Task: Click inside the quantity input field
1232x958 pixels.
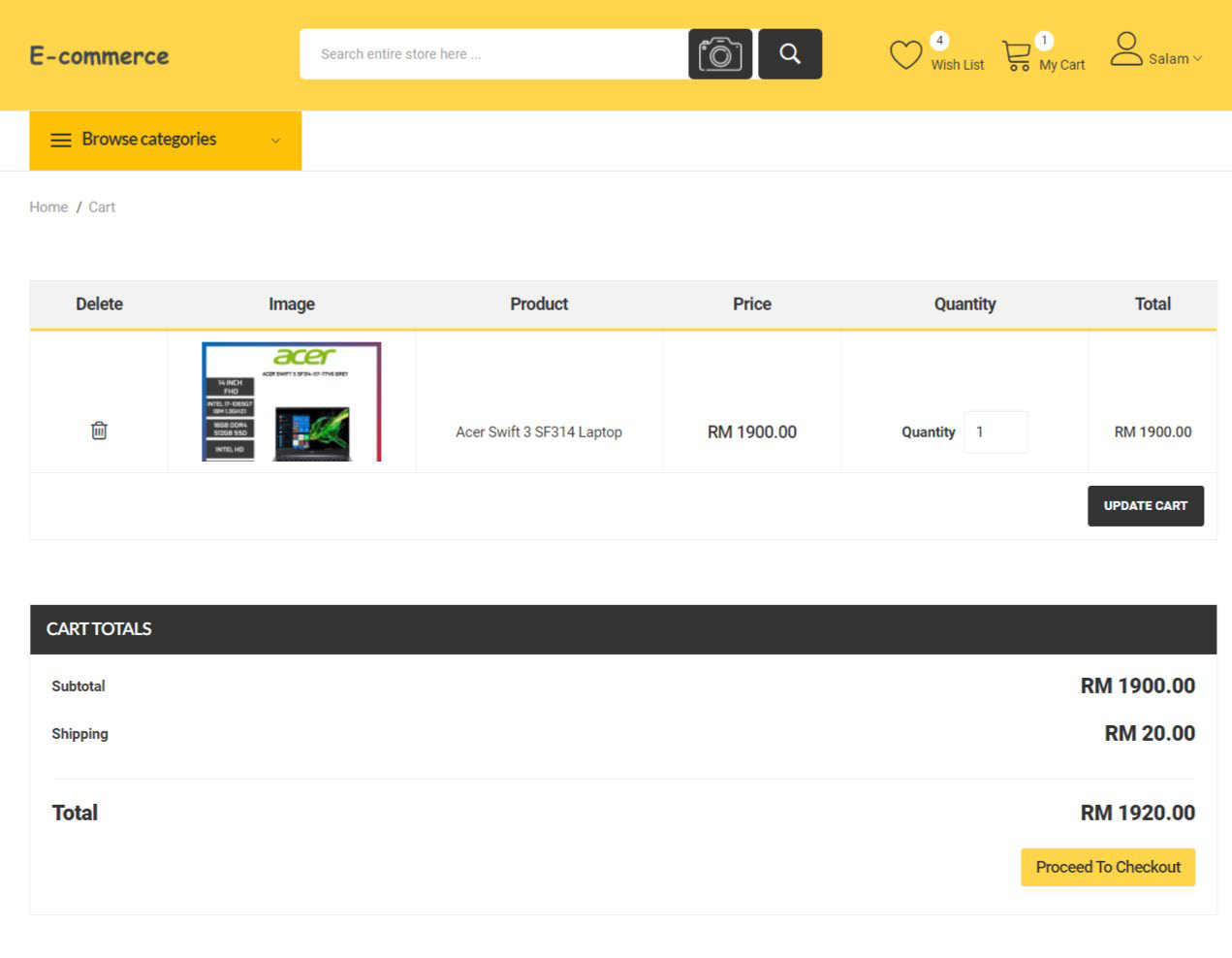Action: coord(995,431)
